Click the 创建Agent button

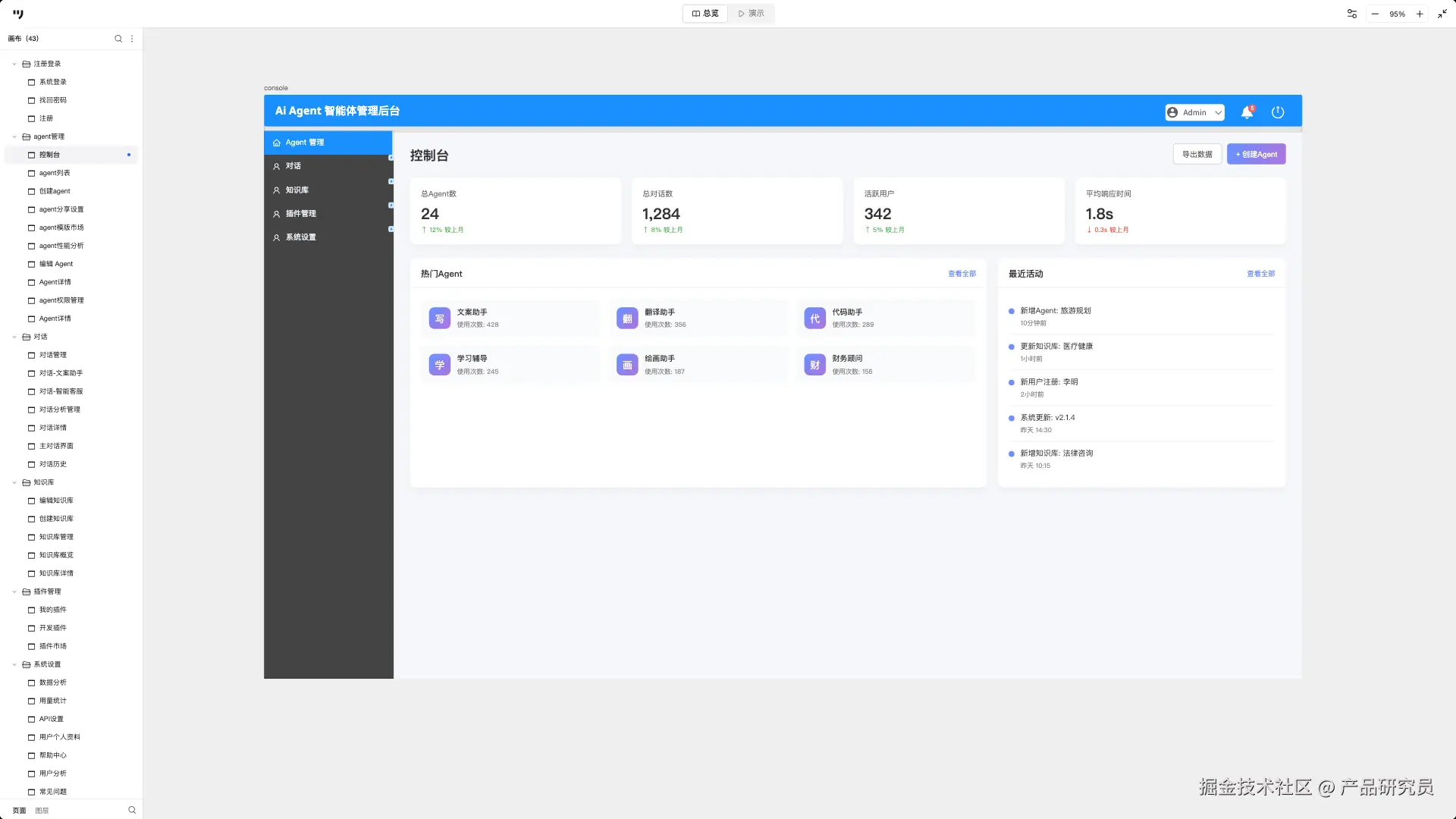point(1256,154)
